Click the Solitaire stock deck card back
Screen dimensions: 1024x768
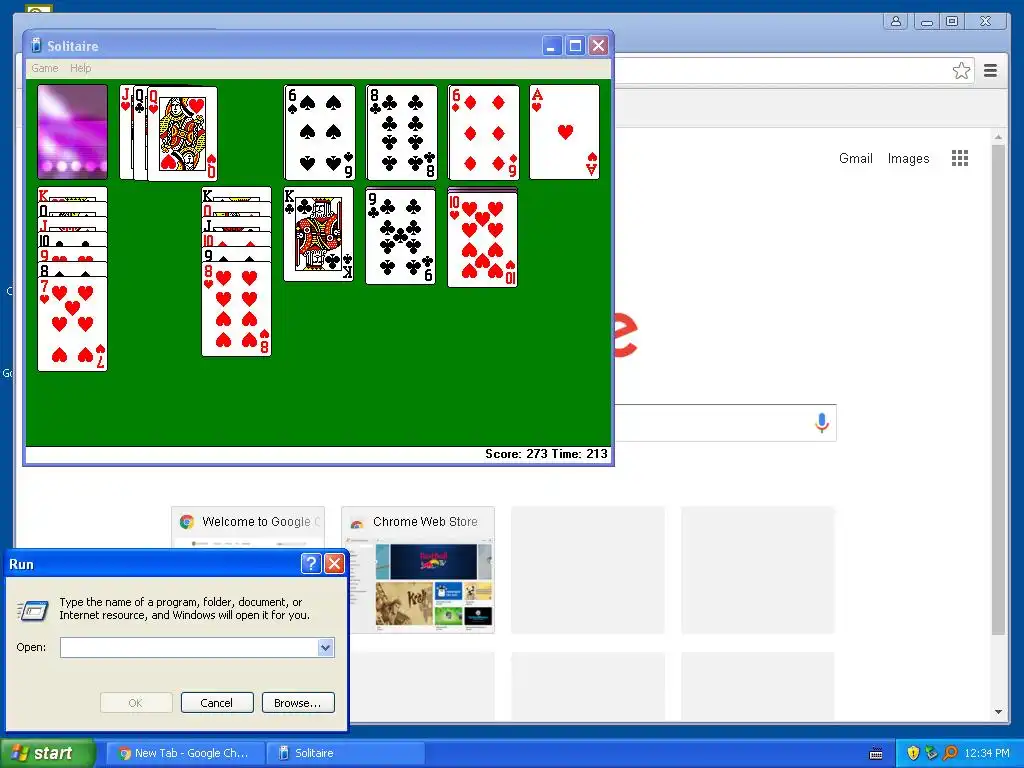(72, 131)
